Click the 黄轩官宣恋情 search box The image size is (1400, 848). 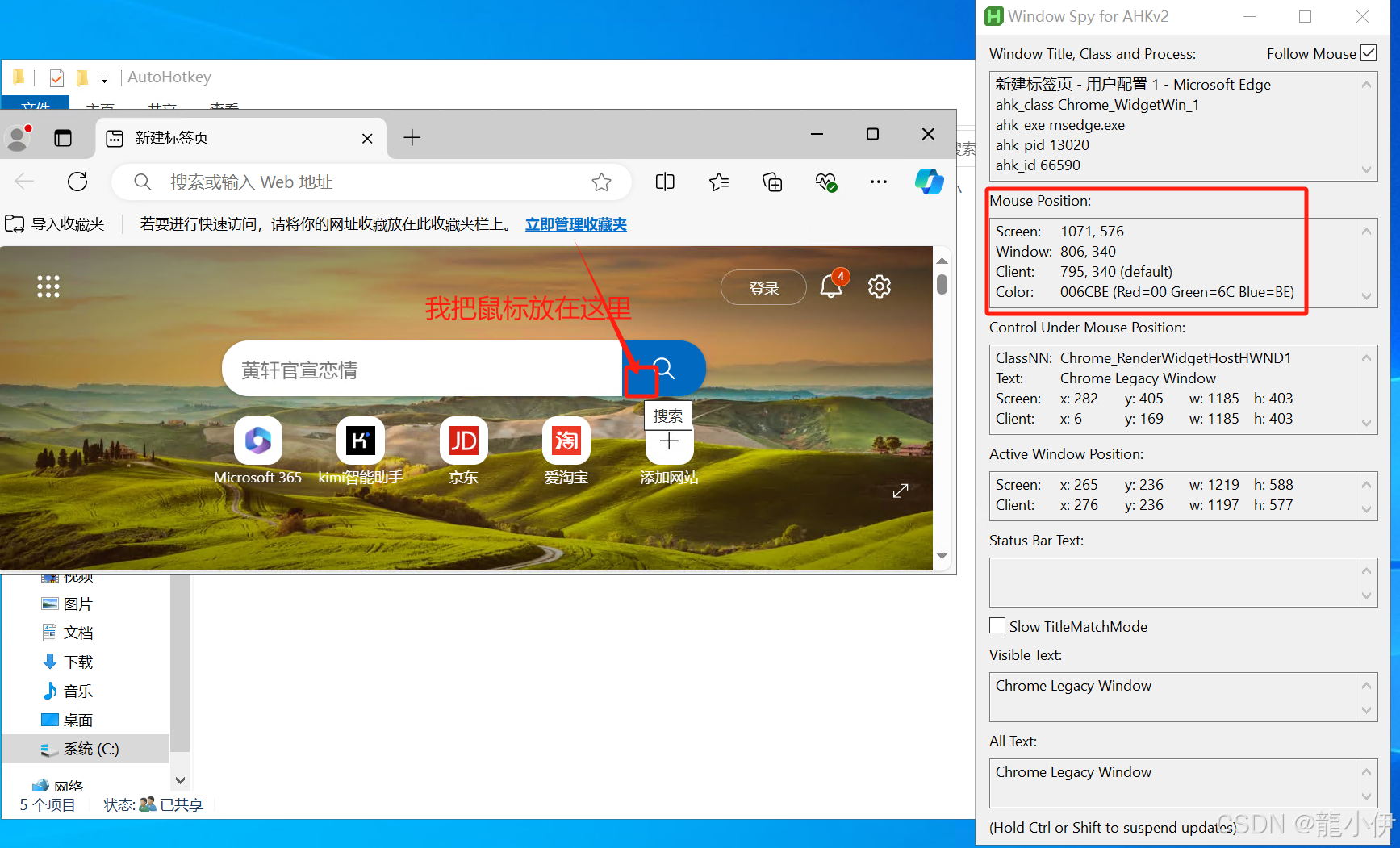click(423, 369)
